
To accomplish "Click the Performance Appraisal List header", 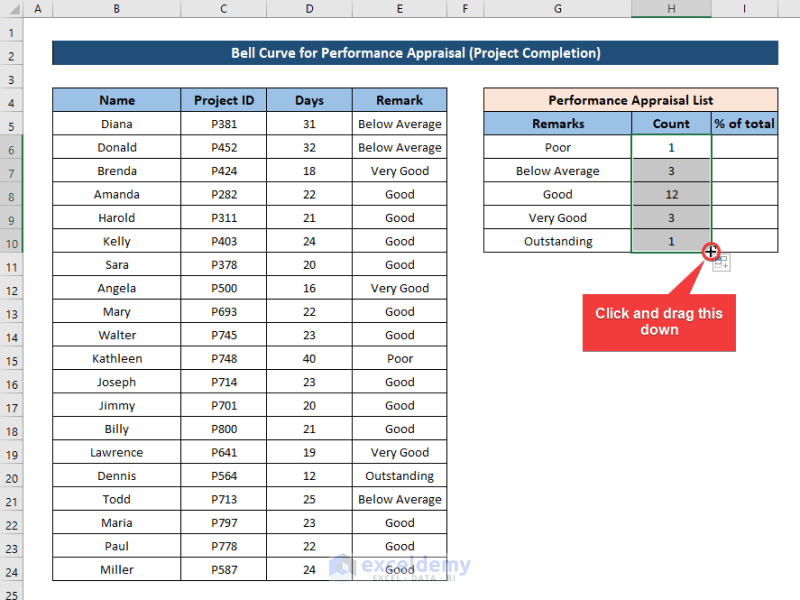I will click(x=631, y=100).
